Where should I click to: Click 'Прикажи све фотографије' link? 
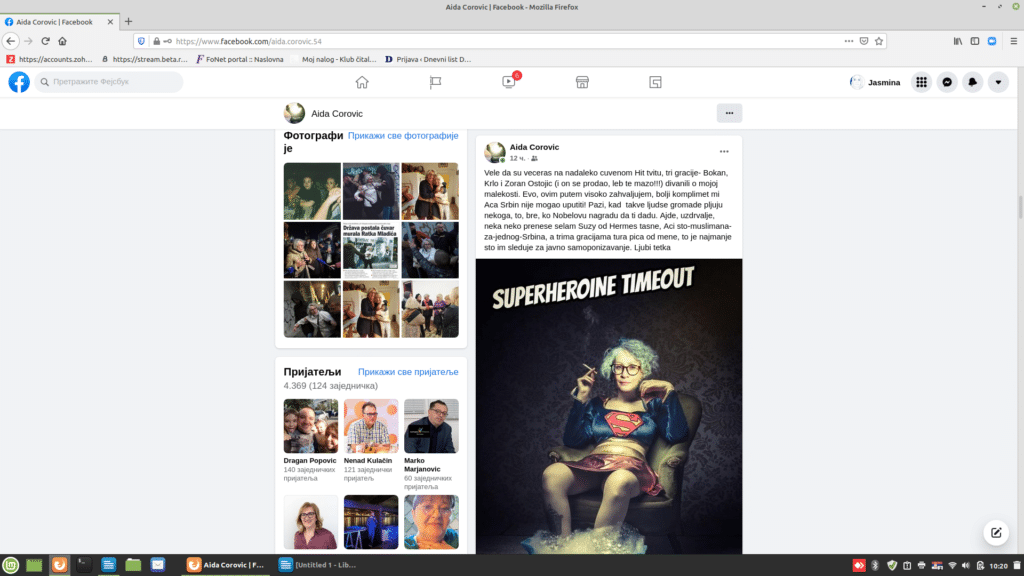click(403, 135)
